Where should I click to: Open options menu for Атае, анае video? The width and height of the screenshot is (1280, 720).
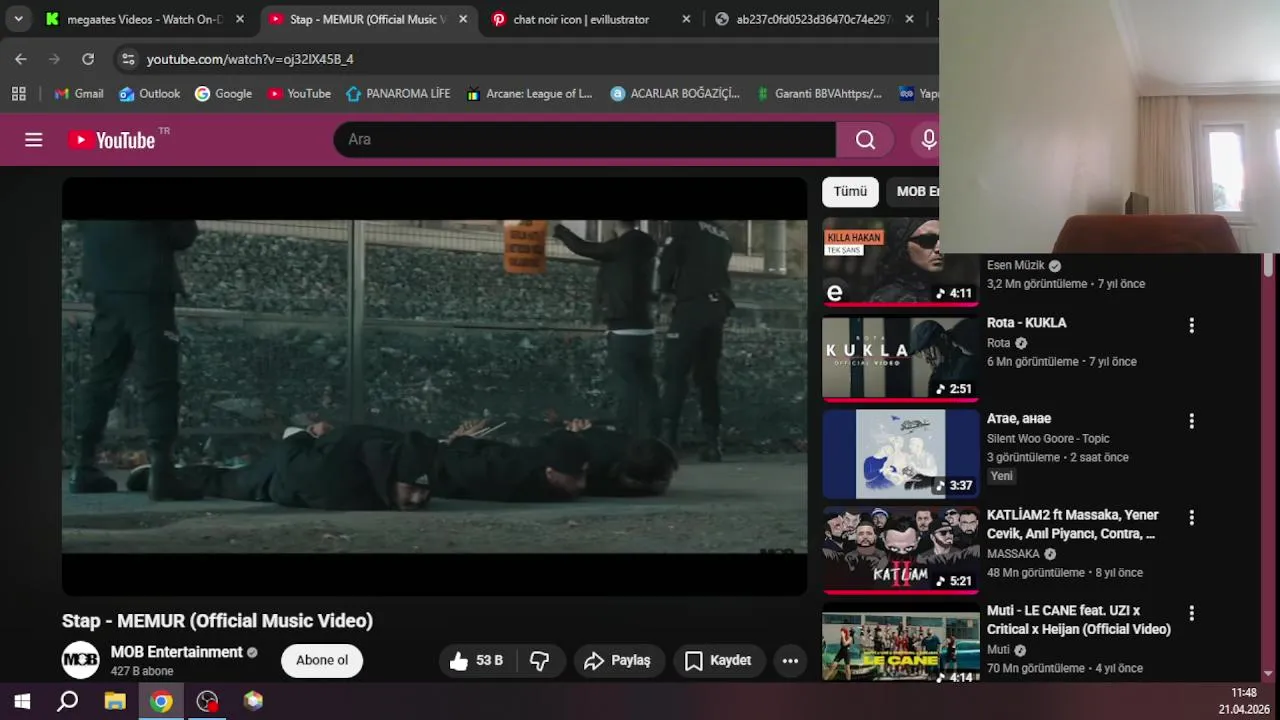click(x=1191, y=421)
